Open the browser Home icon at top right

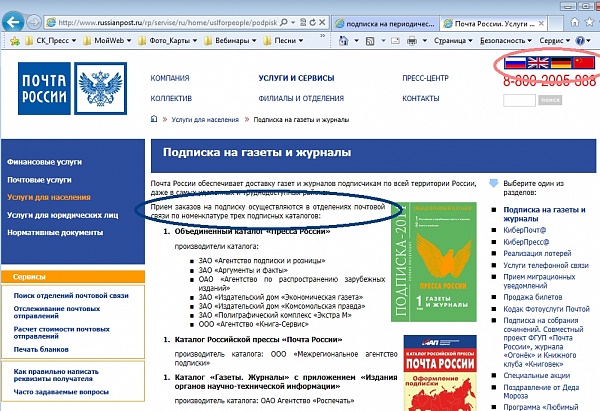574,22
